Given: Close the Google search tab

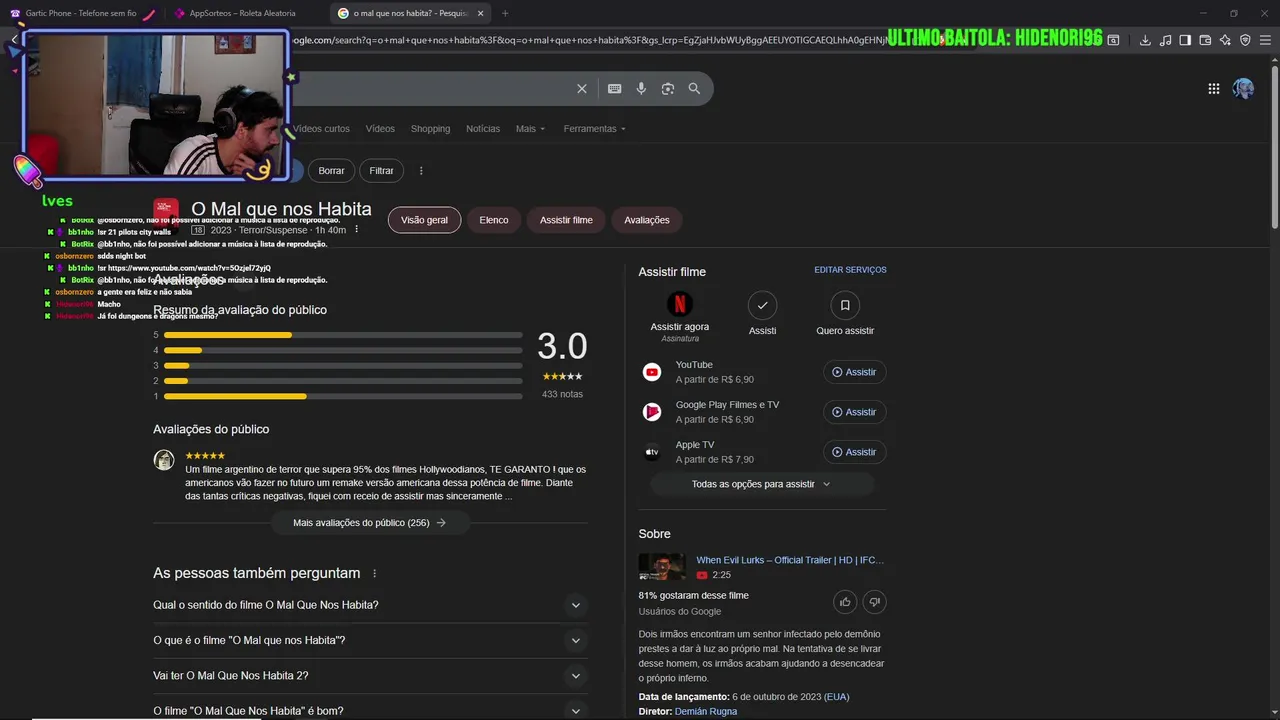Looking at the screenshot, I should click(481, 13).
